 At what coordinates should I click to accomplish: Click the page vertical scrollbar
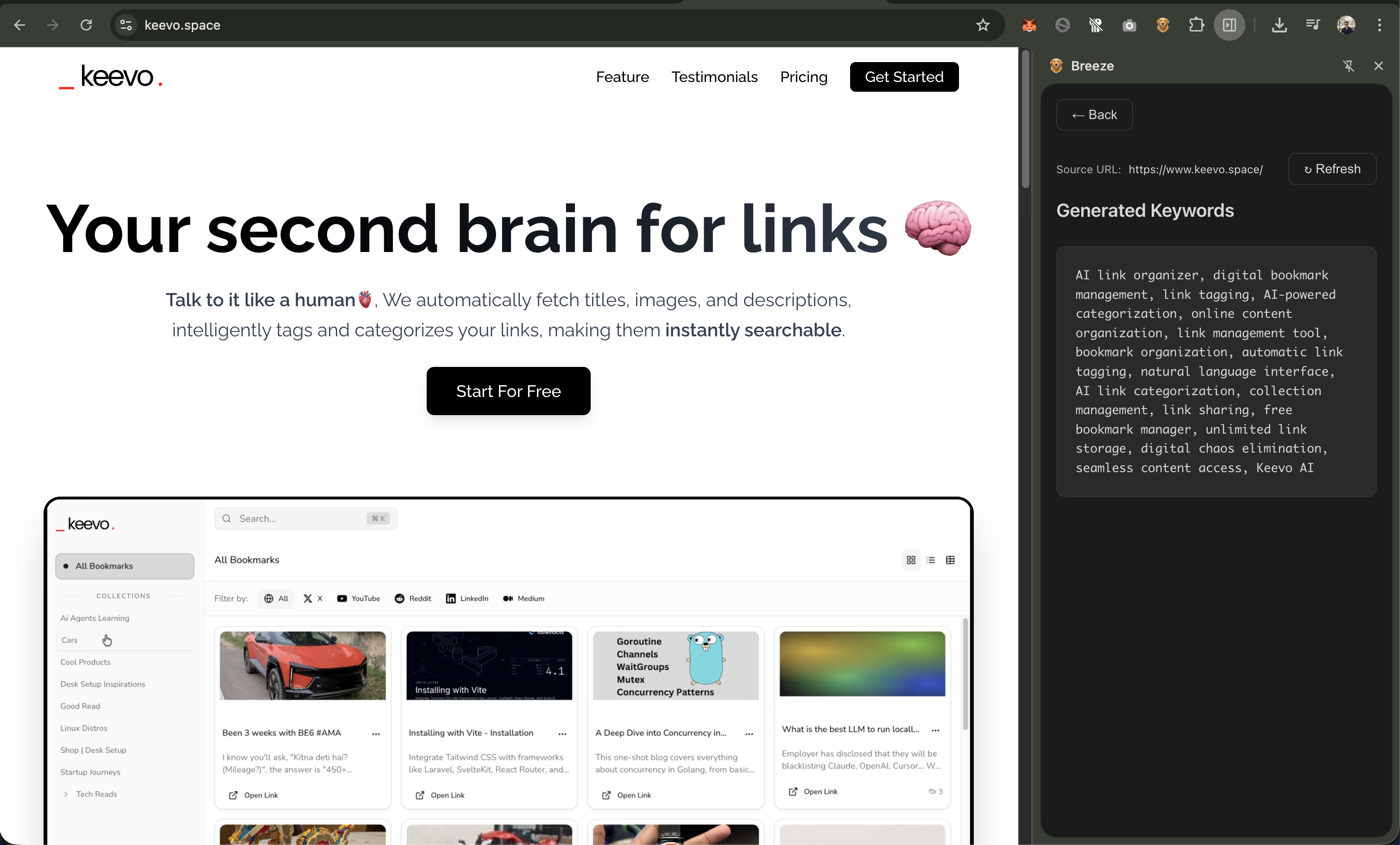(x=1025, y=120)
